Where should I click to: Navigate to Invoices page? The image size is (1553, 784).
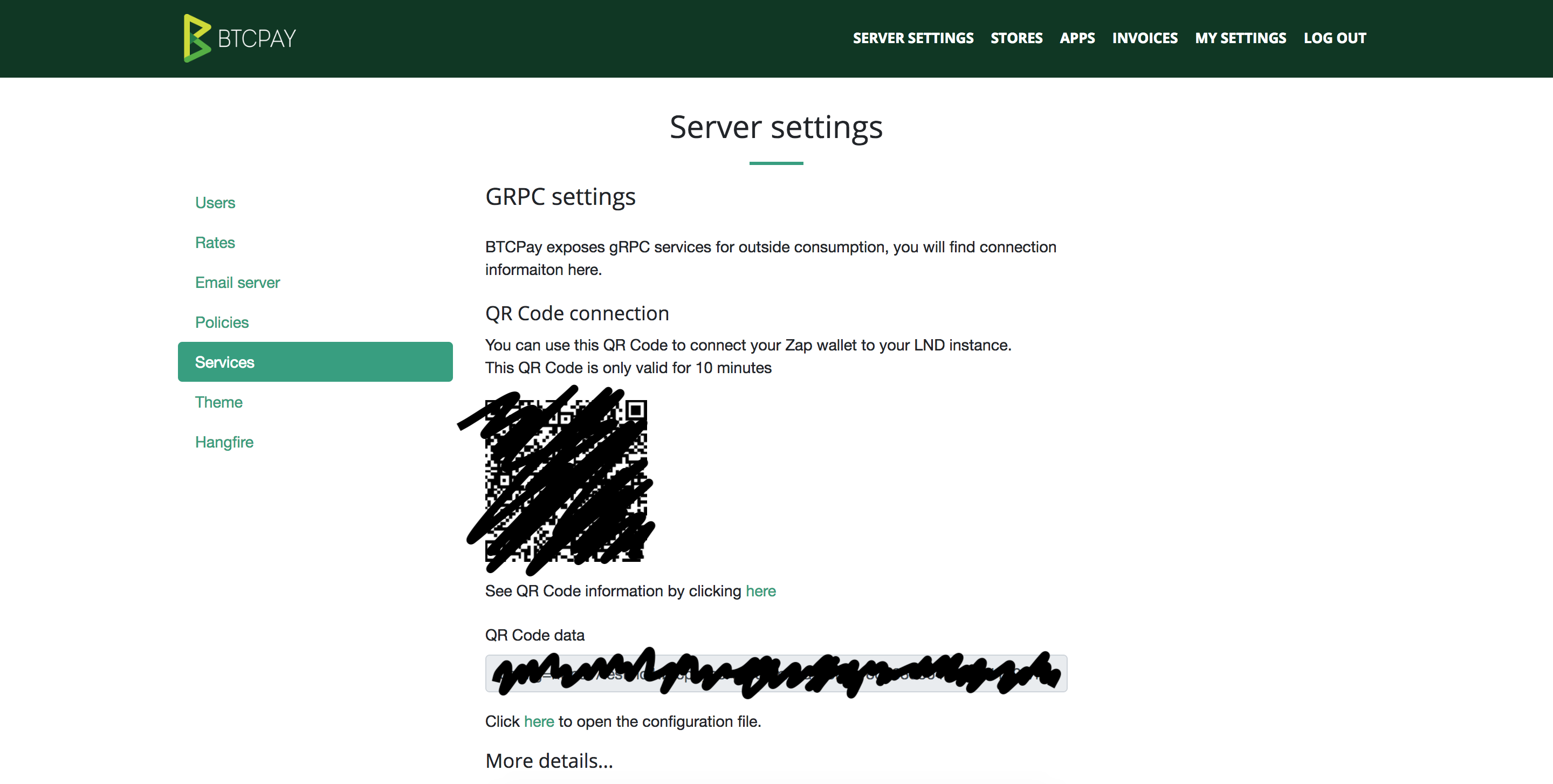click(x=1144, y=38)
